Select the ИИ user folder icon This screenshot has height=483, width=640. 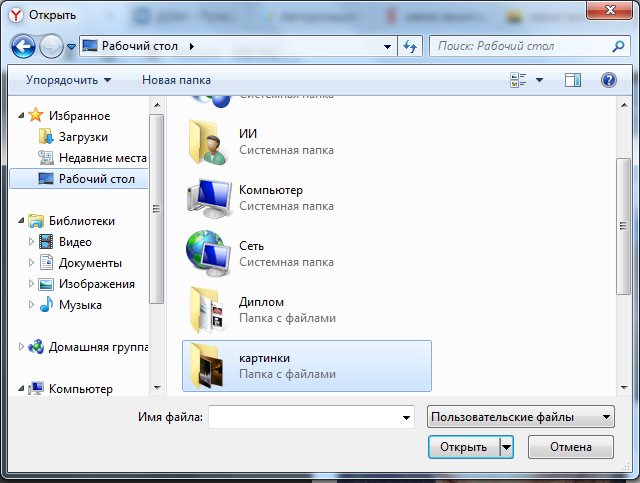click(x=208, y=142)
